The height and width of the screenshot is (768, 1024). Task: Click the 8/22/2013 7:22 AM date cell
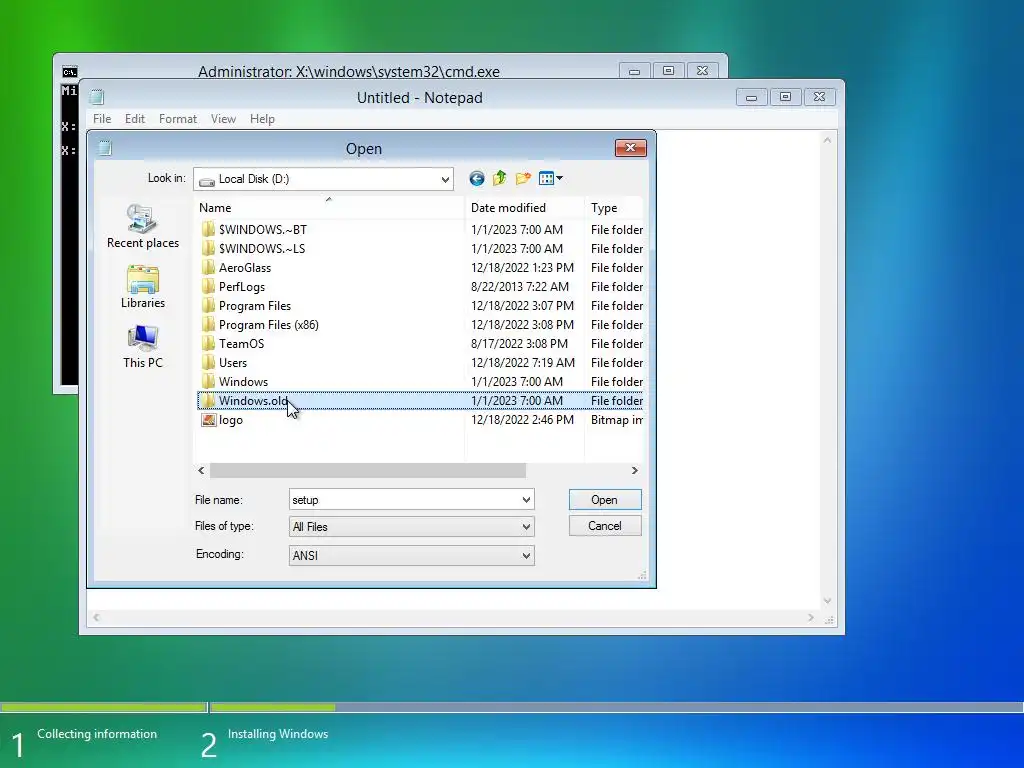click(520, 287)
